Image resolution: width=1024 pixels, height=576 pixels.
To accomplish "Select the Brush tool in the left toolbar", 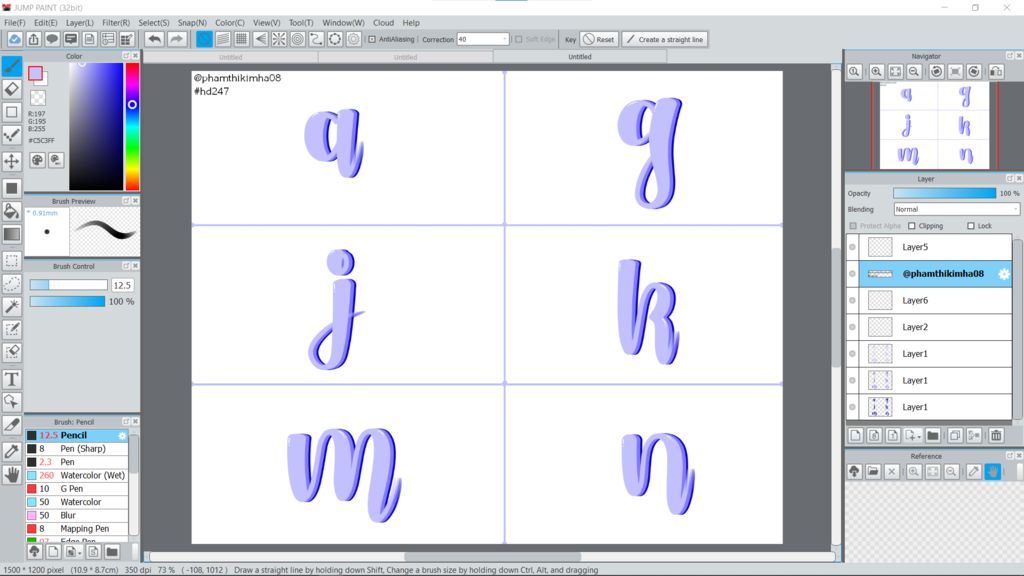I will coord(12,65).
